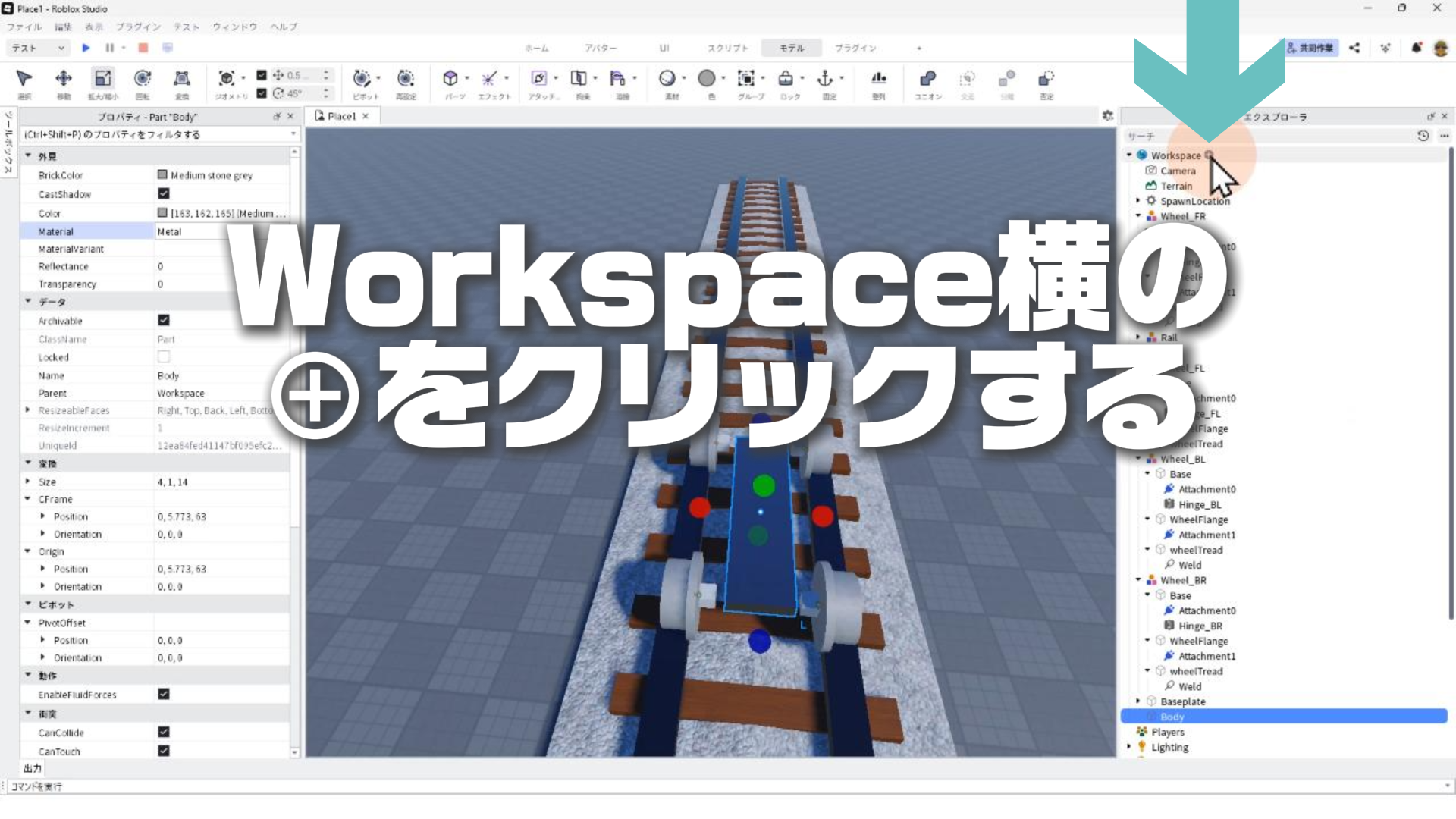Click the Align (整列) tool icon
Image resolution: width=1456 pixels, height=819 pixels.
point(879,78)
